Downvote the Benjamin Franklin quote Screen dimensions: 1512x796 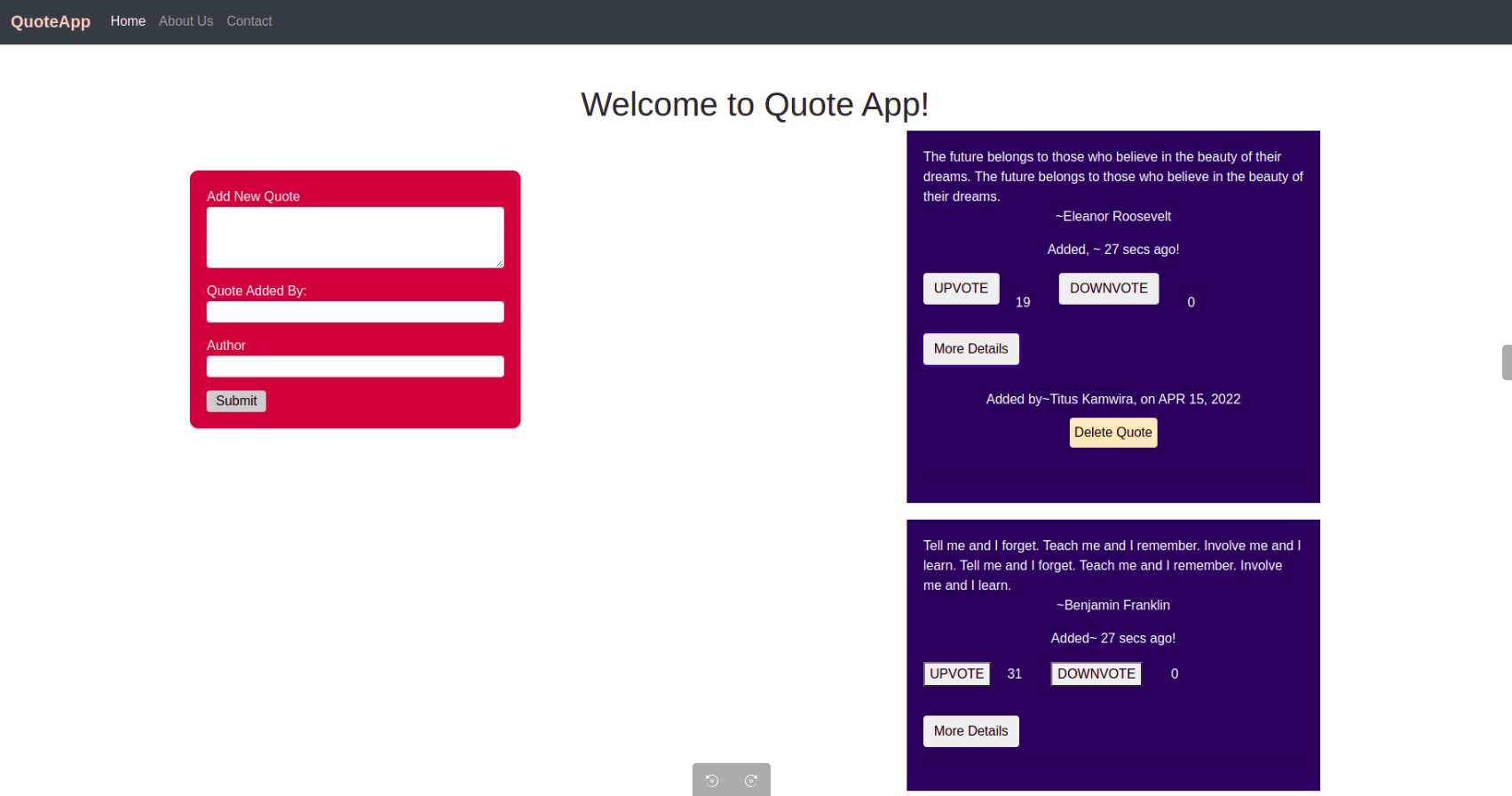1096,674
